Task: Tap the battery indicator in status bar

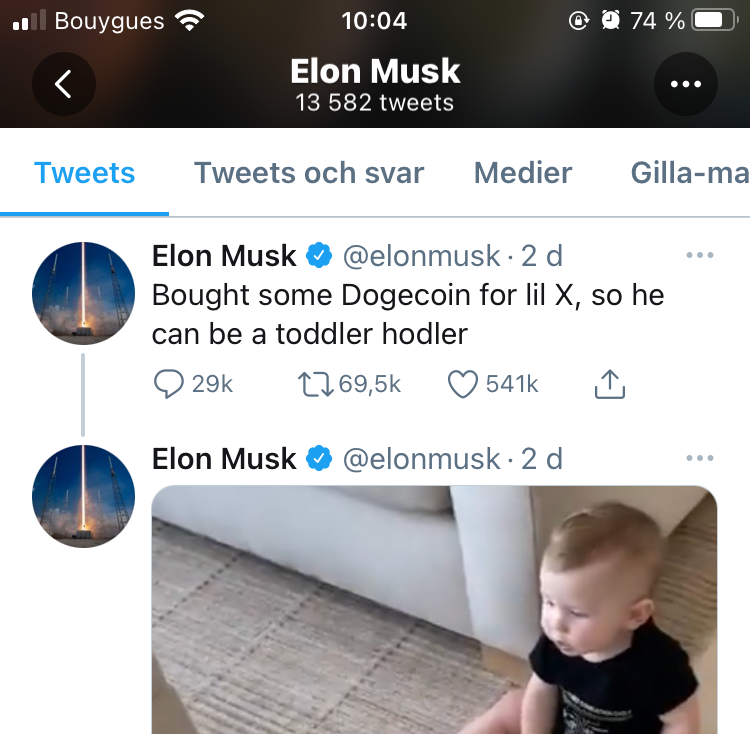Action: click(714, 21)
